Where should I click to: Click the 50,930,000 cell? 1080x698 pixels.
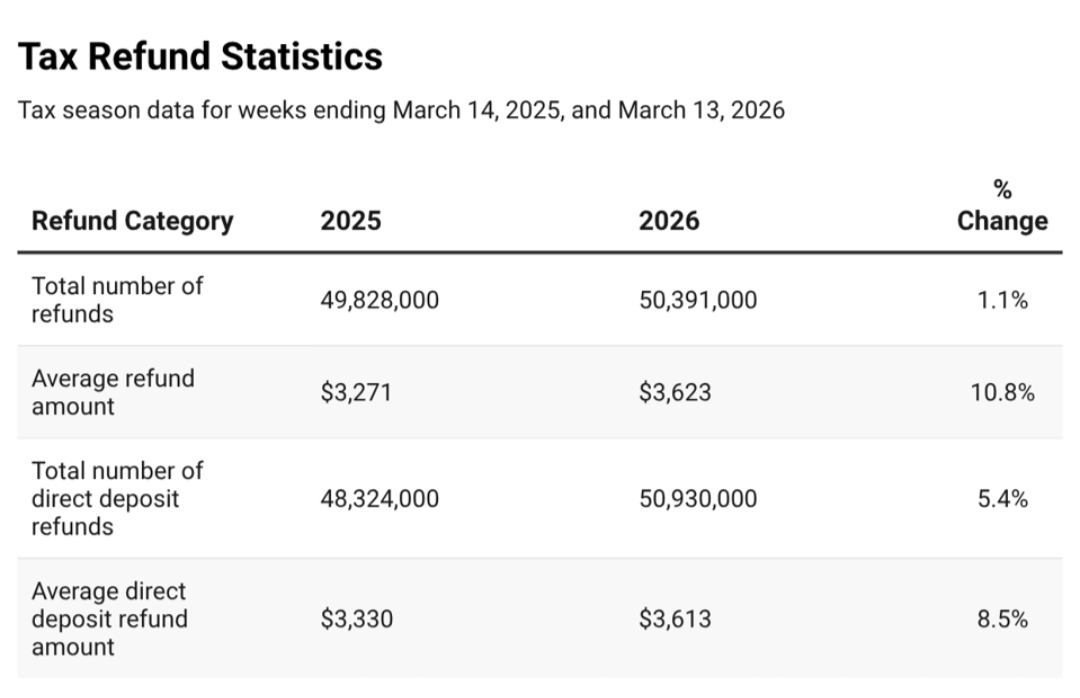(x=698, y=499)
